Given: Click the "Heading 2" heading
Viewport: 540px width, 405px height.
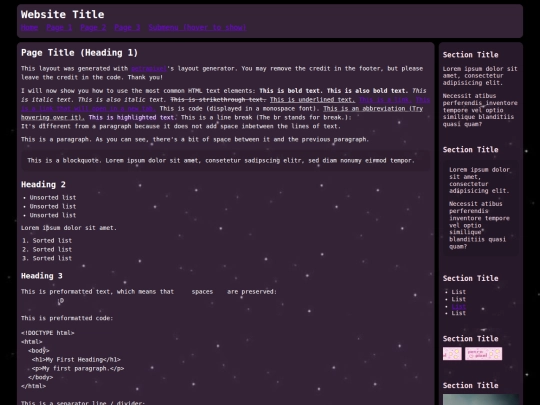Looking at the screenshot, I should [43, 185].
